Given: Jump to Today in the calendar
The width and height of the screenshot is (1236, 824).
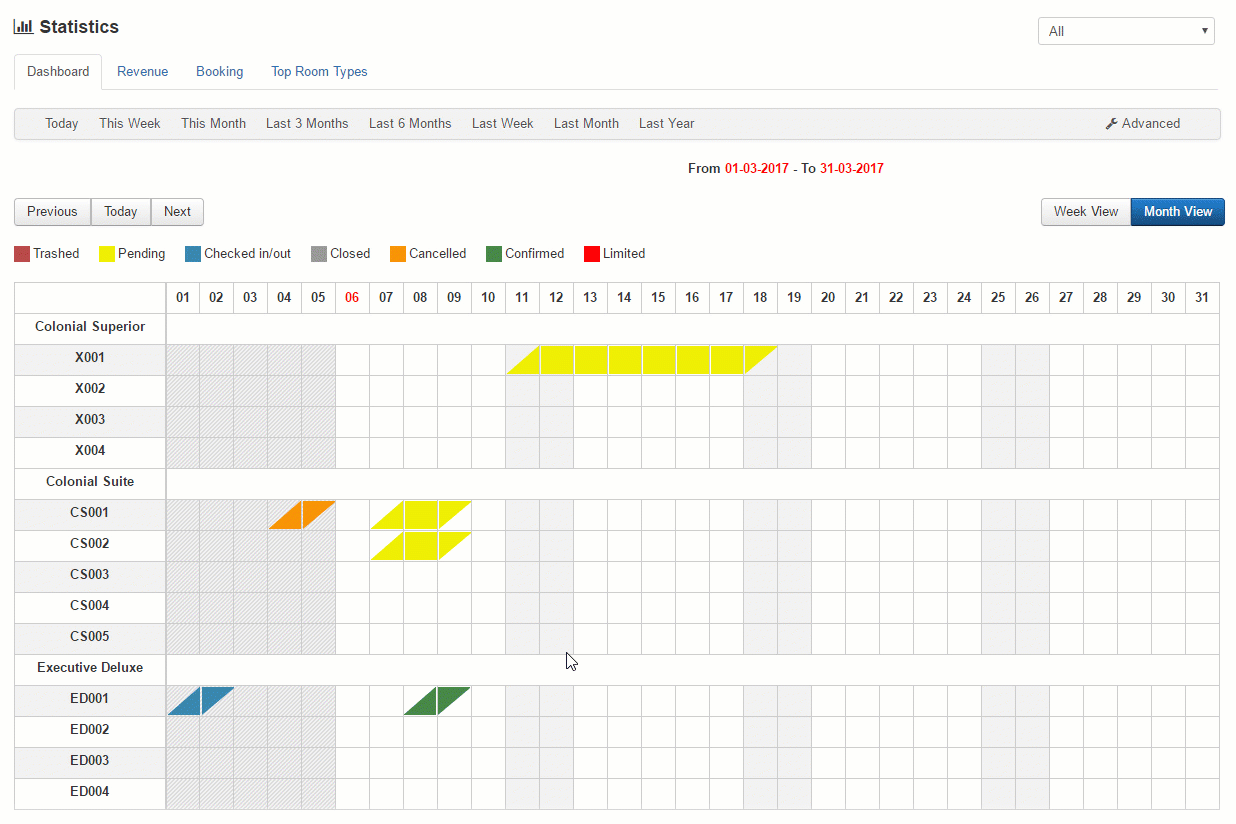Looking at the screenshot, I should [x=121, y=212].
